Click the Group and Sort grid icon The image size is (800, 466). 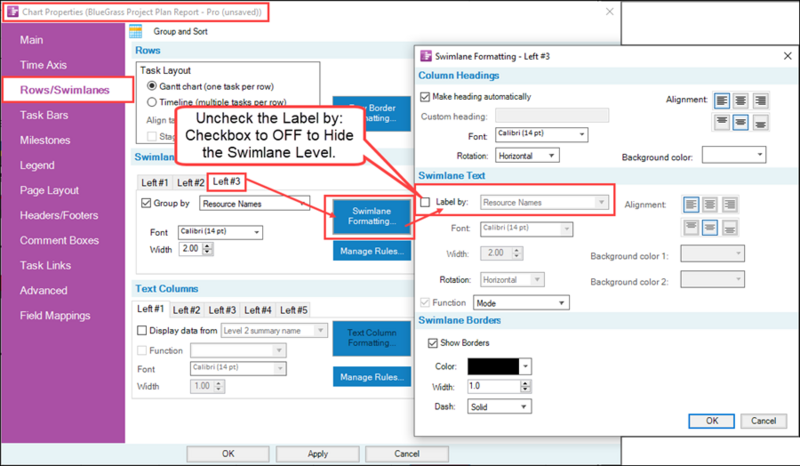click(x=136, y=31)
